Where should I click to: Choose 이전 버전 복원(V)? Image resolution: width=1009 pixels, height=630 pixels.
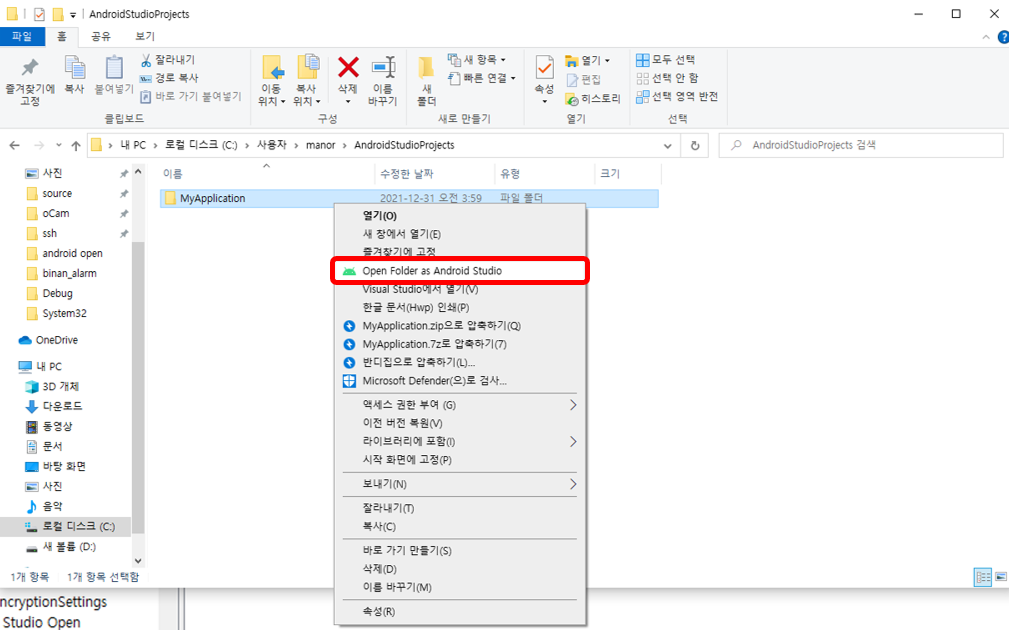(x=459, y=423)
